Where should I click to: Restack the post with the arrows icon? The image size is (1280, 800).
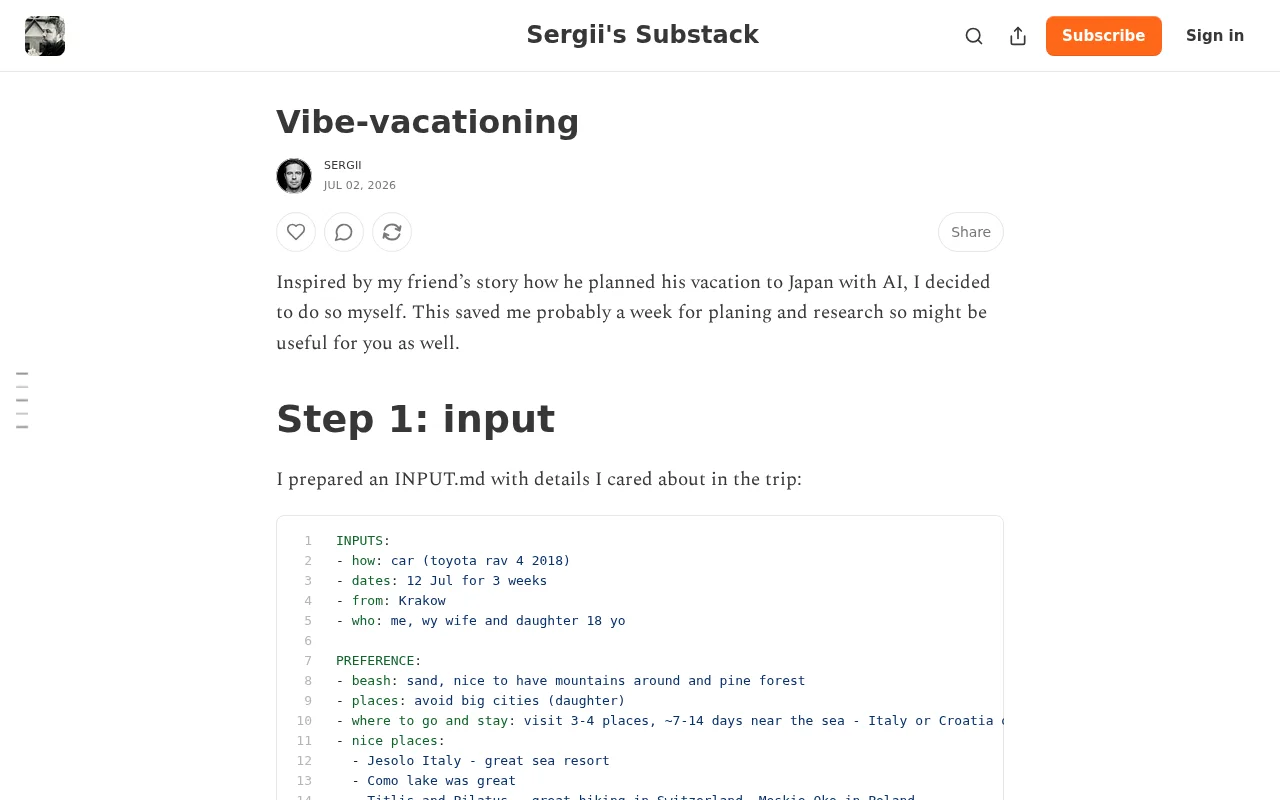392,232
